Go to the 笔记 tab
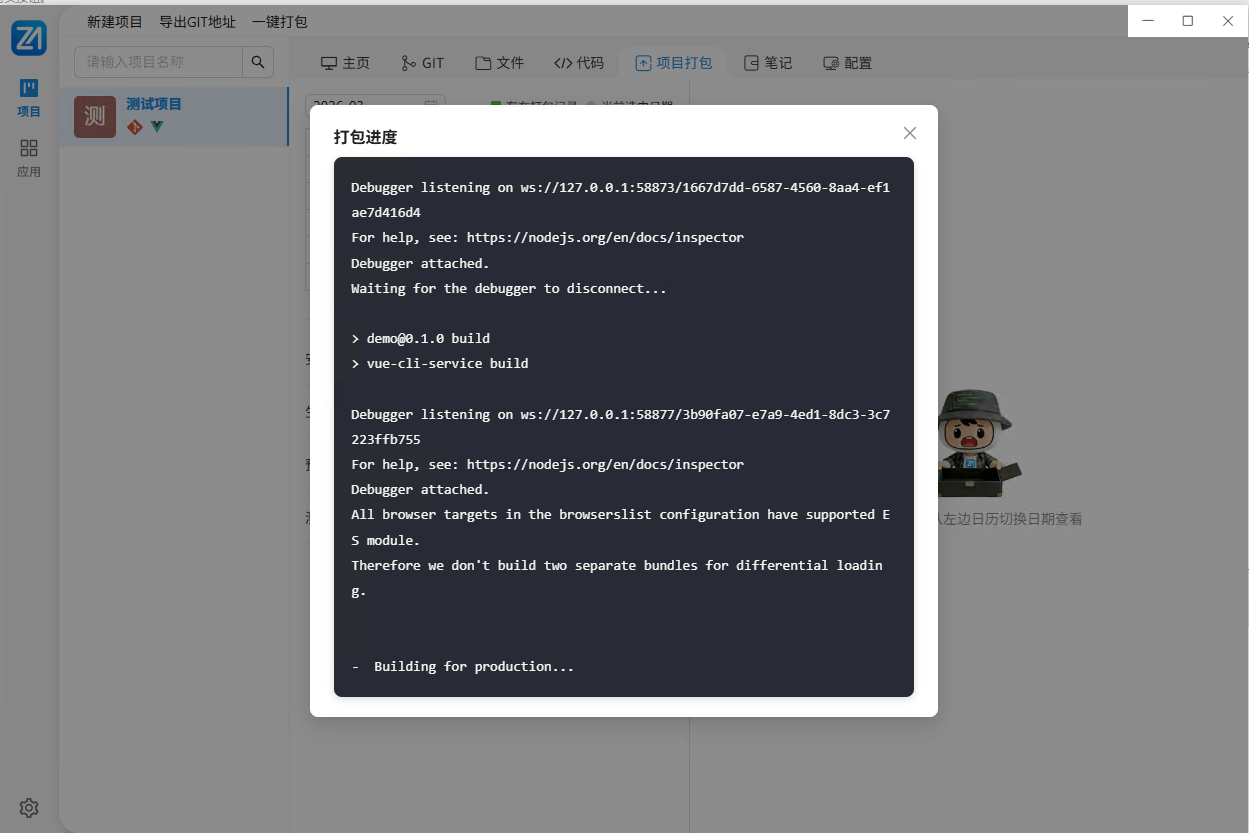The image size is (1249, 833). click(768, 63)
